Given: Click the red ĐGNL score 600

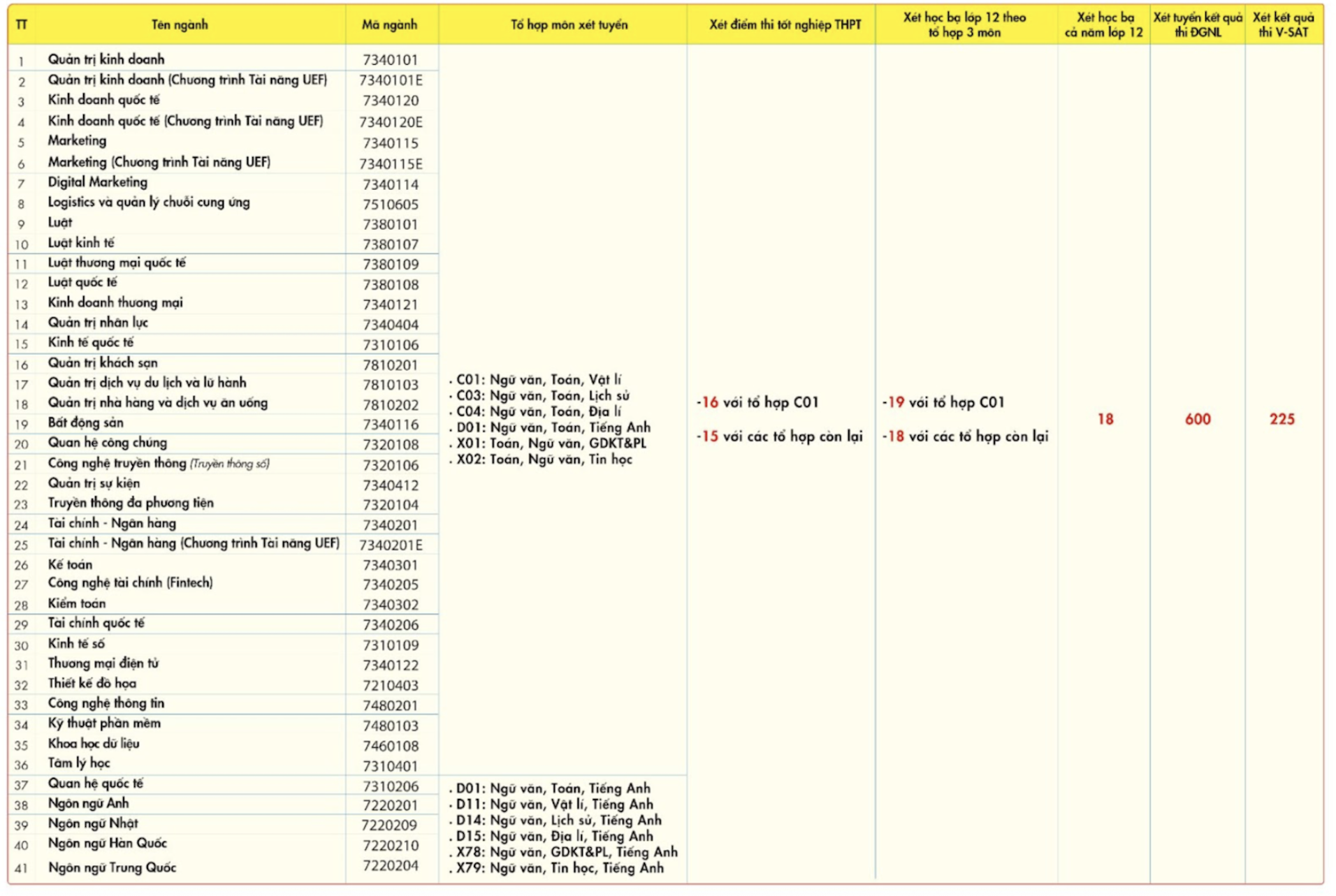Looking at the screenshot, I should click(1197, 420).
